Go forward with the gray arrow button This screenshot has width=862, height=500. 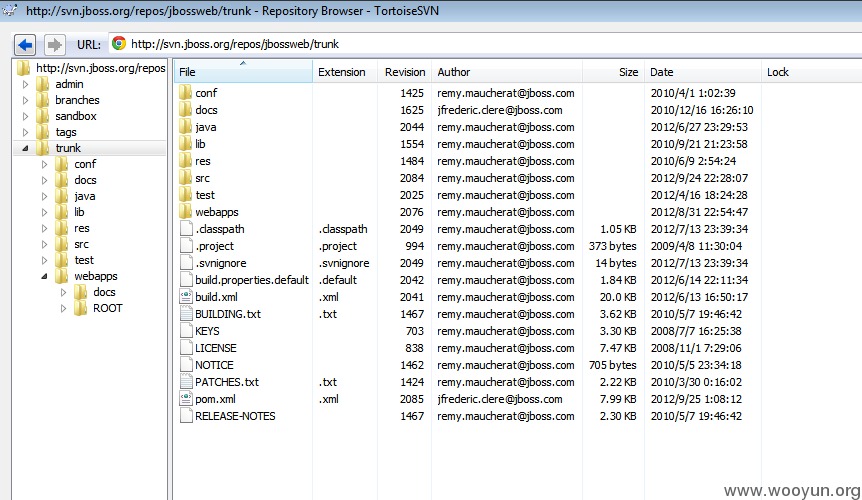[54, 45]
